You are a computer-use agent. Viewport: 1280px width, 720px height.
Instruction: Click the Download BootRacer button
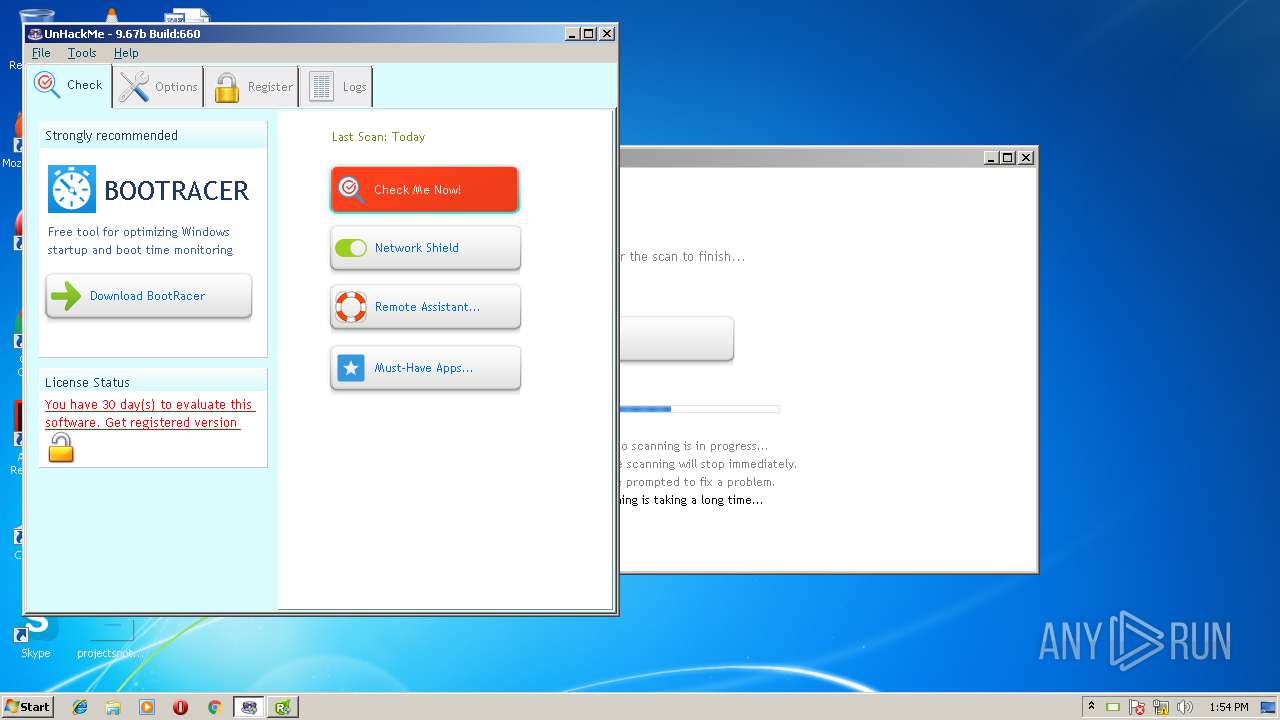[x=149, y=296]
